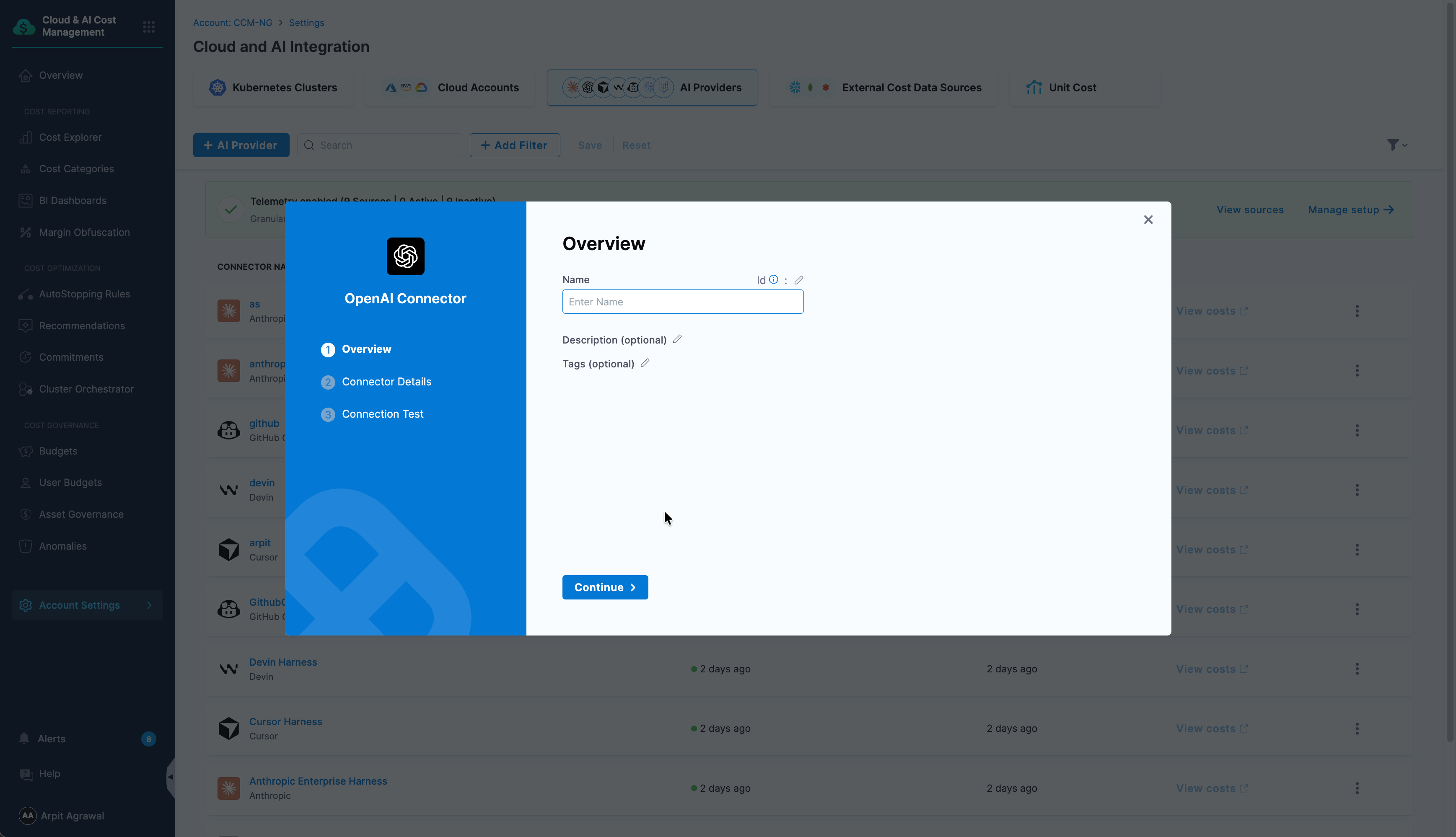1456x837 pixels.
Task: Switch to Cloud Accounts tab
Action: pyautogui.click(x=450, y=88)
